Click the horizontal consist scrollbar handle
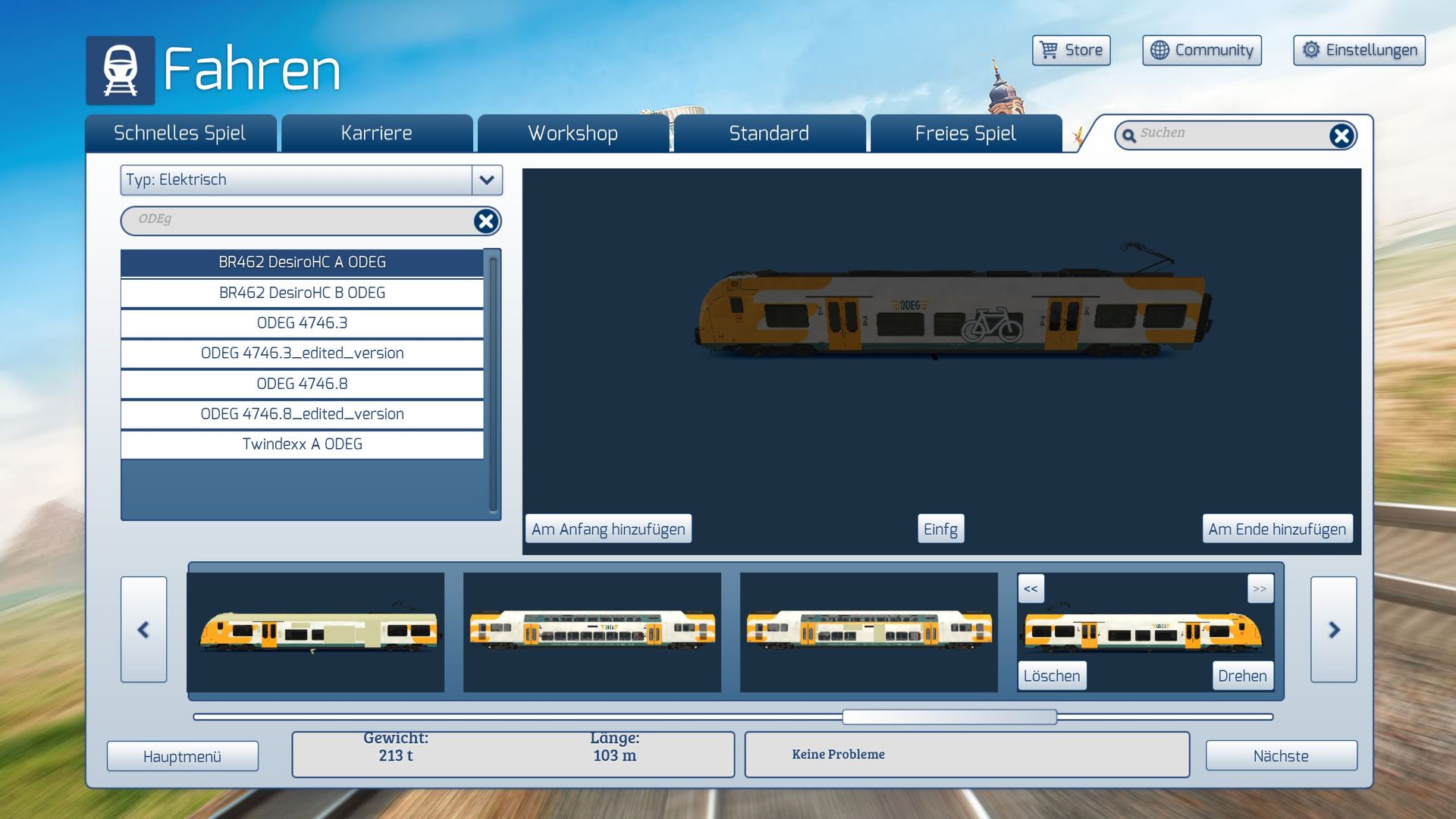This screenshot has height=819, width=1456. (x=949, y=717)
